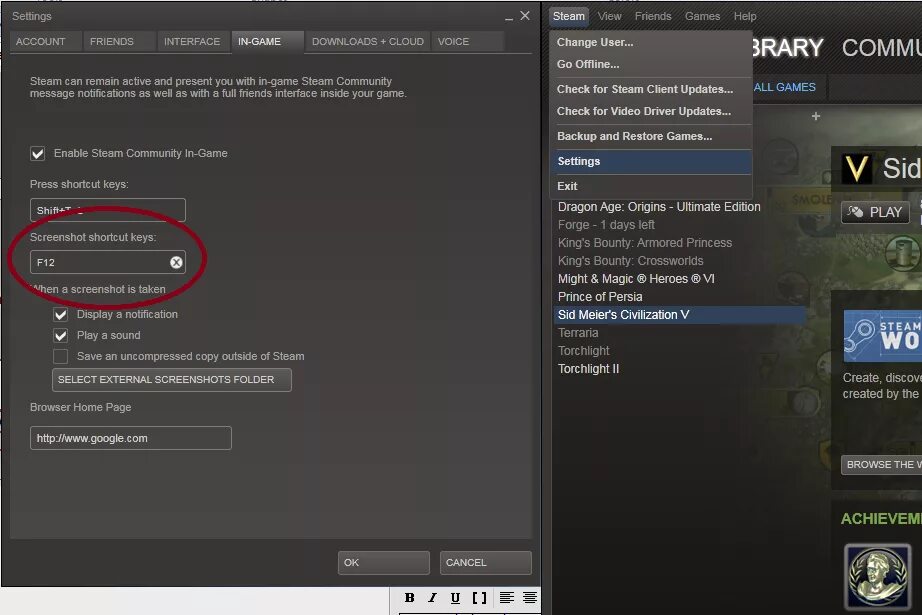This screenshot has height=615, width=922.
Task: Open the Games menu
Action: pyautogui.click(x=702, y=16)
